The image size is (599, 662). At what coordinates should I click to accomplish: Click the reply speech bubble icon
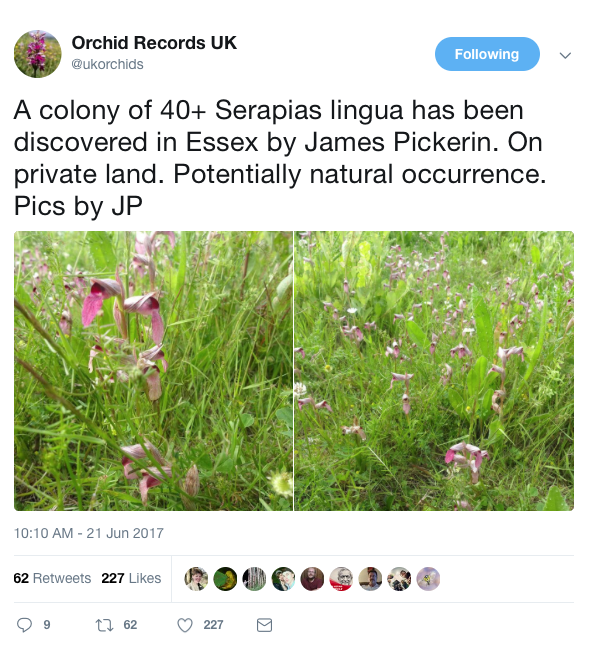[24, 625]
